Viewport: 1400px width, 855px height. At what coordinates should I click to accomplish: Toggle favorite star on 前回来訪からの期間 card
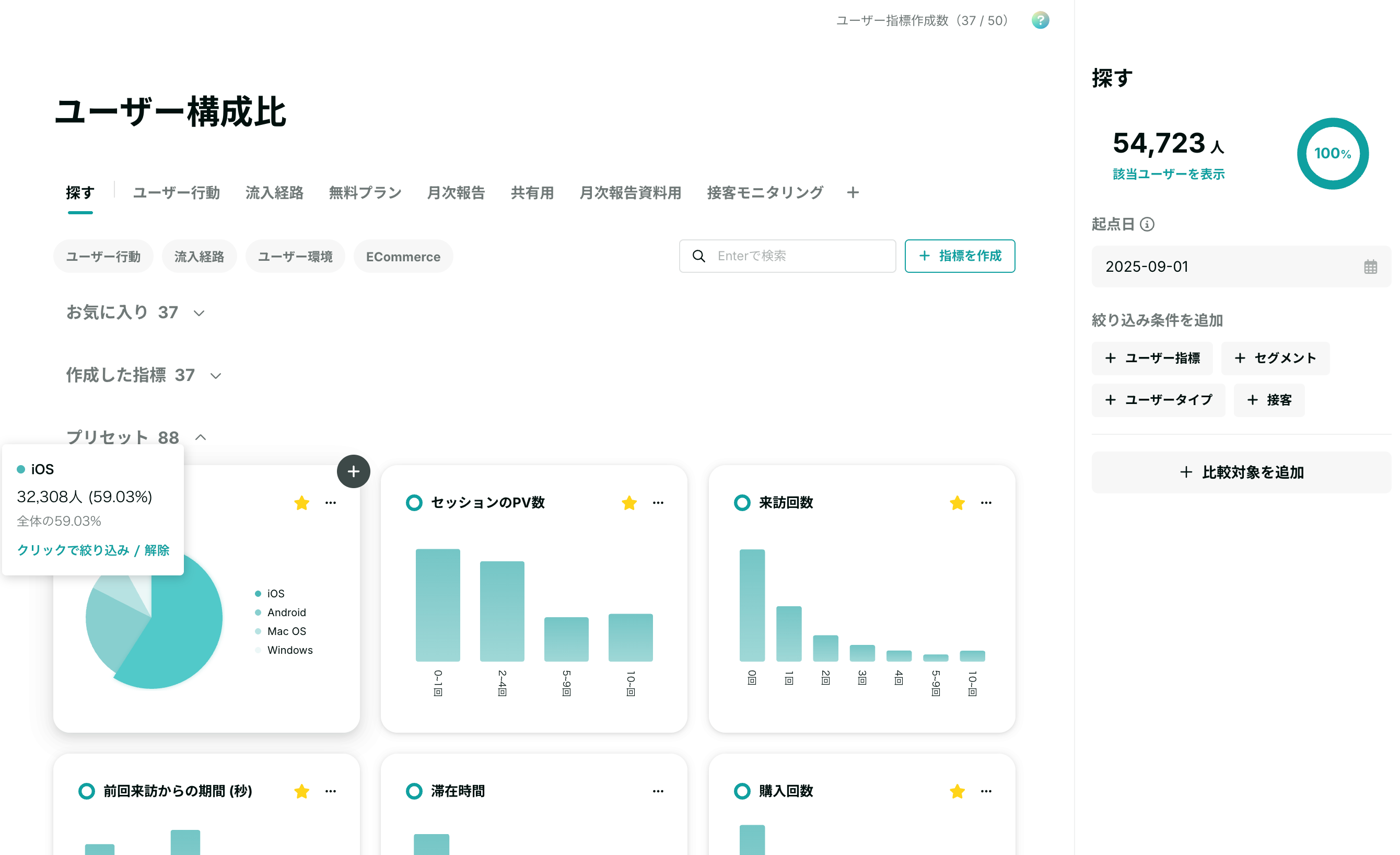coord(302,791)
